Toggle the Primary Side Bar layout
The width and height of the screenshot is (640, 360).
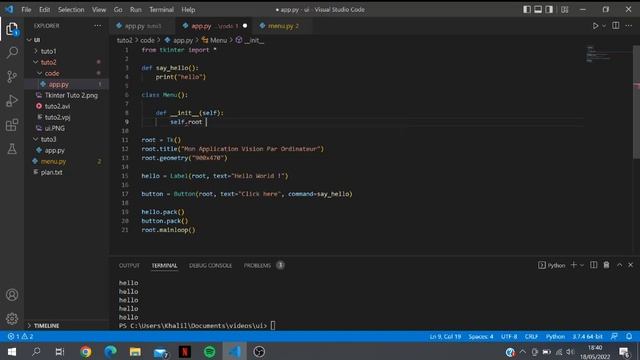coord(527,9)
